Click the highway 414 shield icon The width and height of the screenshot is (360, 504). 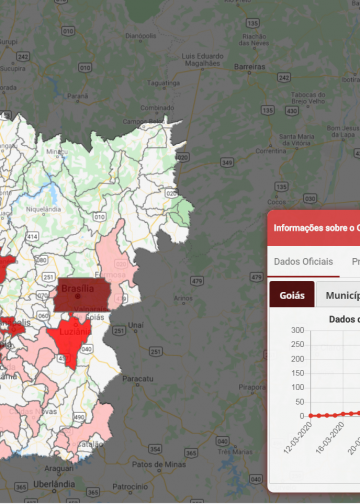click(x=32, y=237)
